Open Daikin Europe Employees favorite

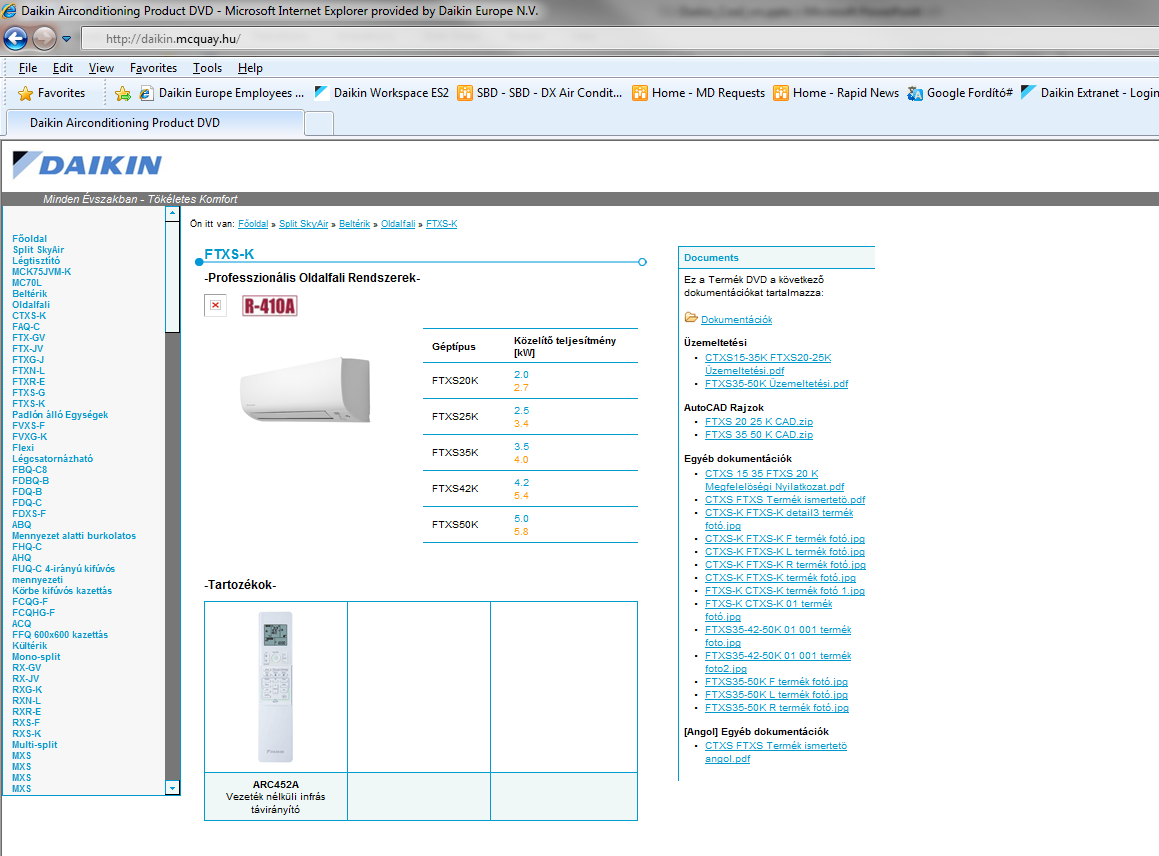click(x=222, y=93)
